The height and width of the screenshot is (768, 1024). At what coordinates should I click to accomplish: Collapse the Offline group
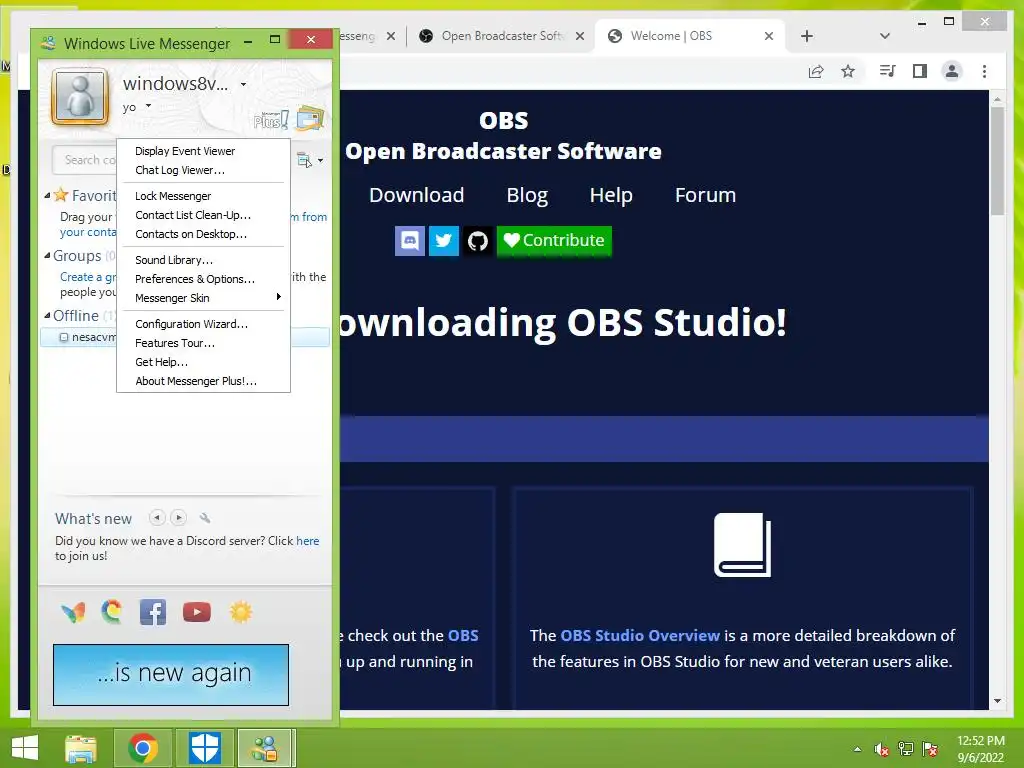pyautogui.click(x=47, y=315)
